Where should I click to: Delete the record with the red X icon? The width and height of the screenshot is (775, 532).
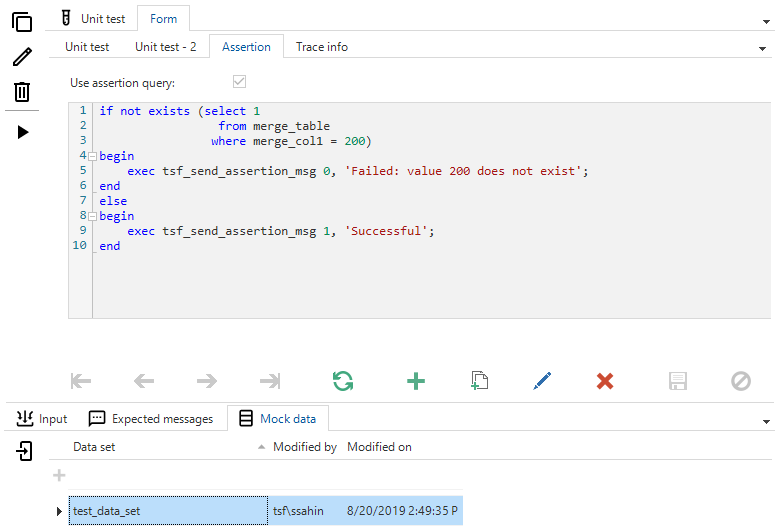pyautogui.click(x=605, y=381)
